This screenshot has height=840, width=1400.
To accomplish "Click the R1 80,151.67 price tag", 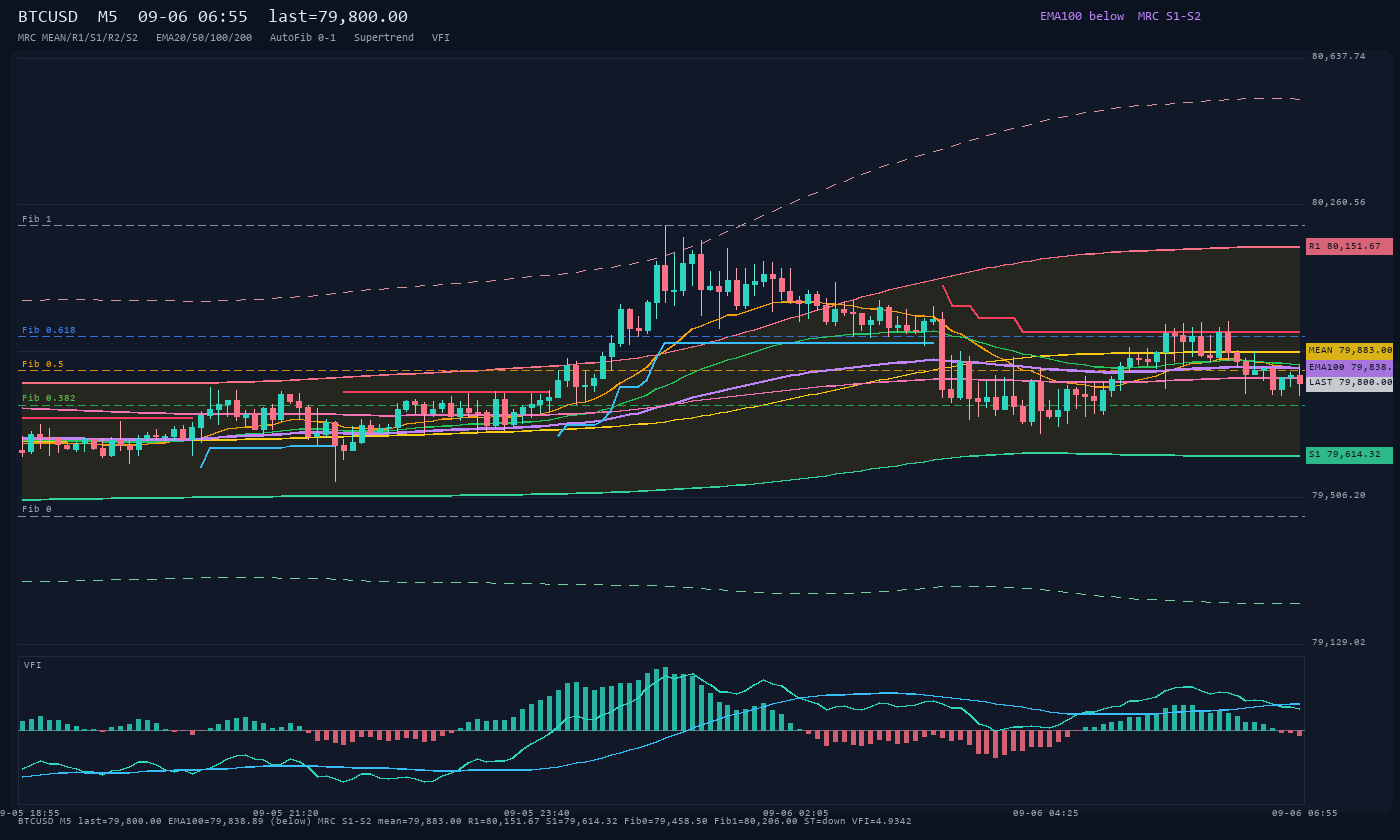I will click(x=1349, y=246).
